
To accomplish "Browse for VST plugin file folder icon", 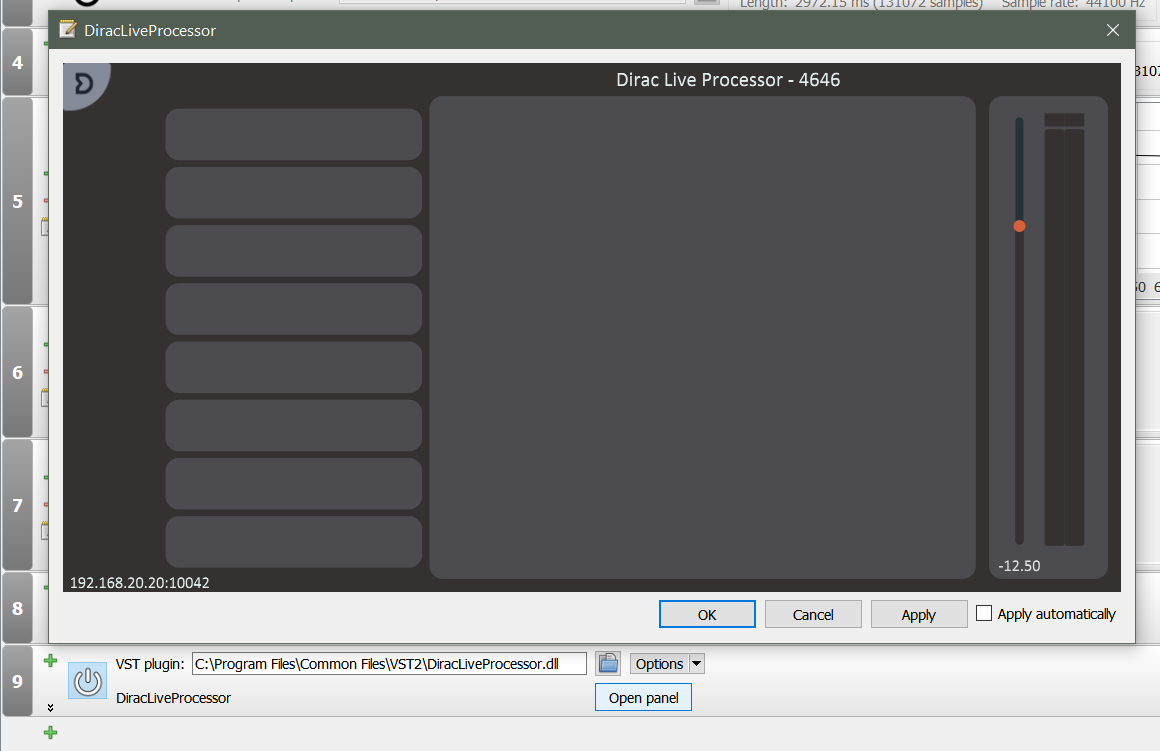I will coord(608,663).
